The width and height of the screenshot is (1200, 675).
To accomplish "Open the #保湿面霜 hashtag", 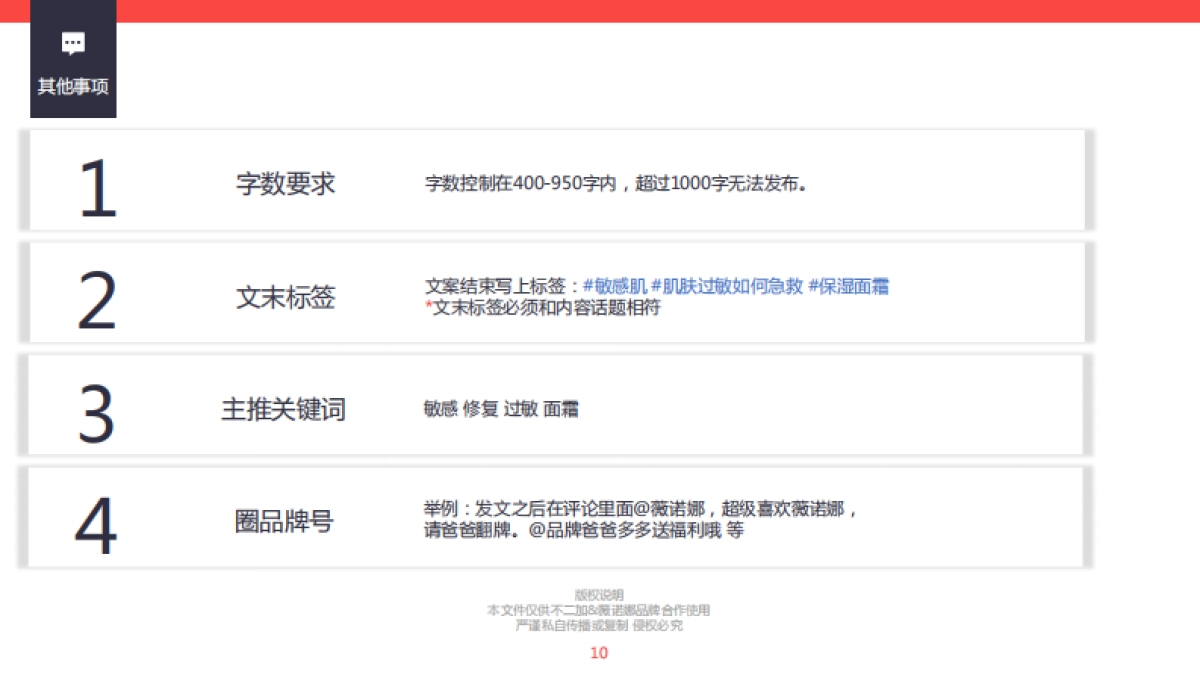I will [x=848, y=287].
